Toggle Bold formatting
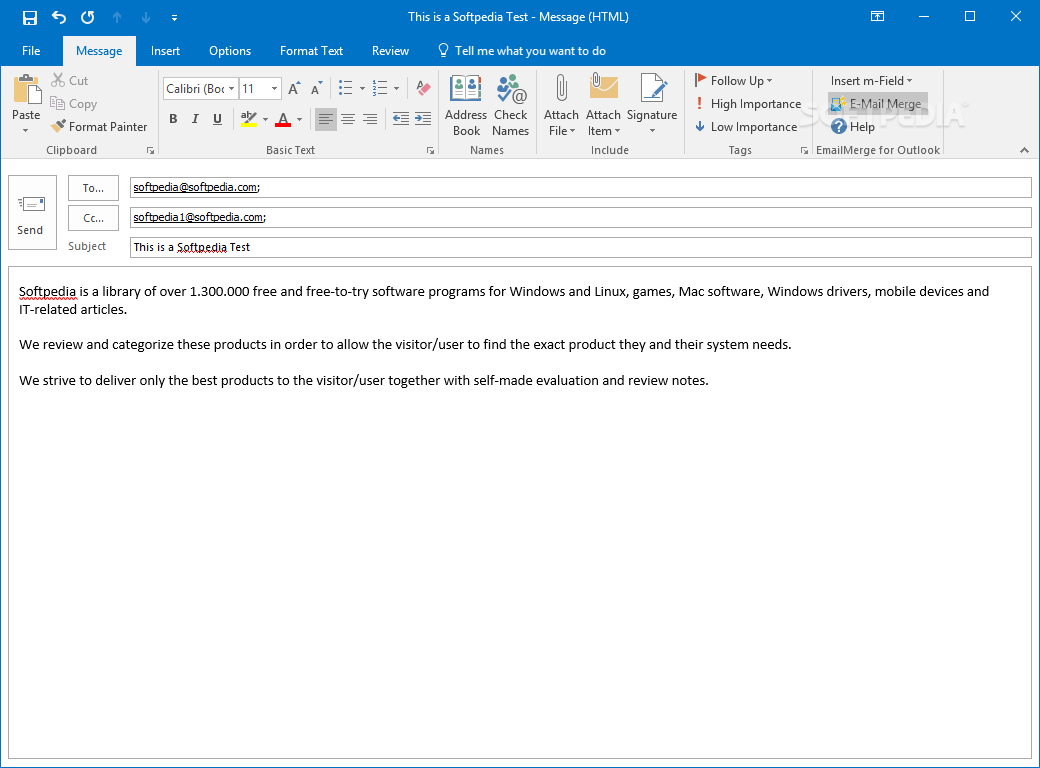 (x=173, y=119)
